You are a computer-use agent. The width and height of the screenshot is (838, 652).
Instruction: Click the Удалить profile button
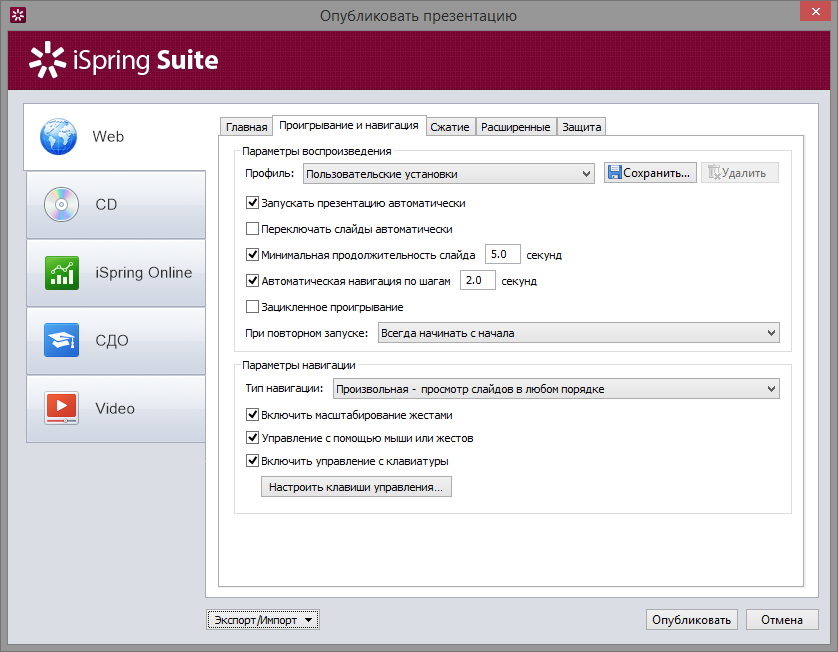[x=740, y=173]
